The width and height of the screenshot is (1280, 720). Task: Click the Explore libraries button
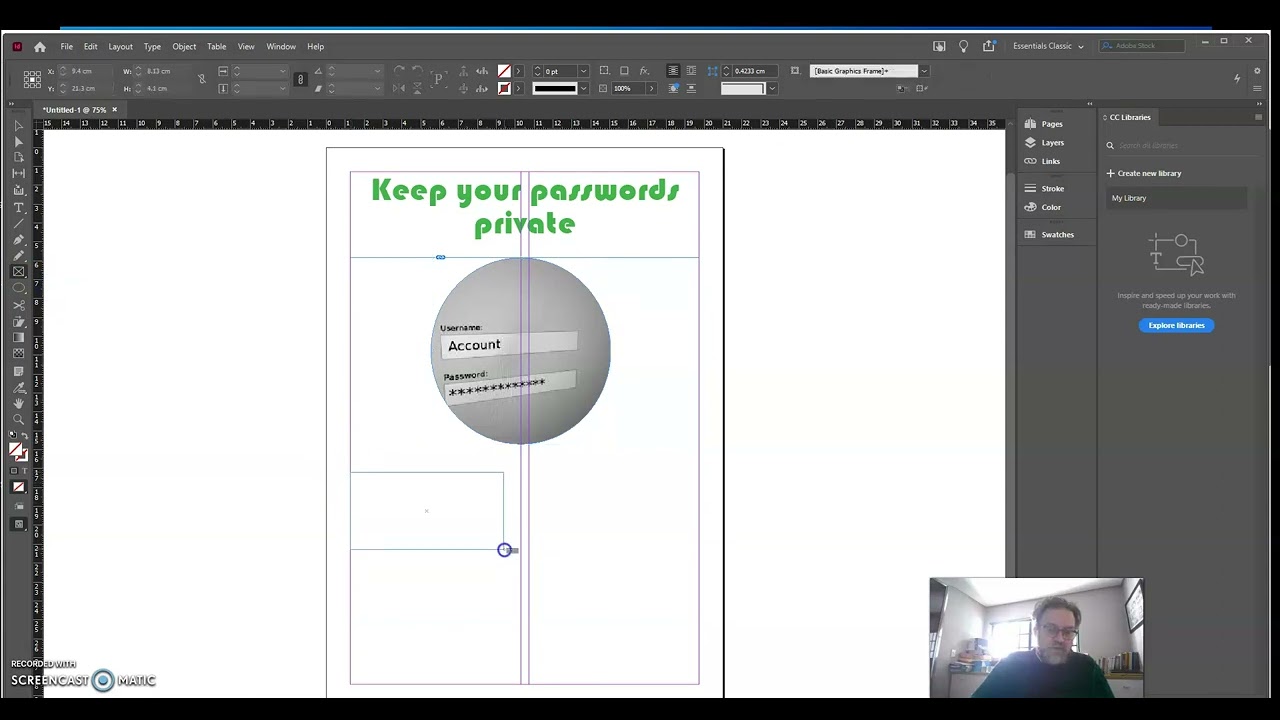pyautogui.click(x=1176, y=325)
